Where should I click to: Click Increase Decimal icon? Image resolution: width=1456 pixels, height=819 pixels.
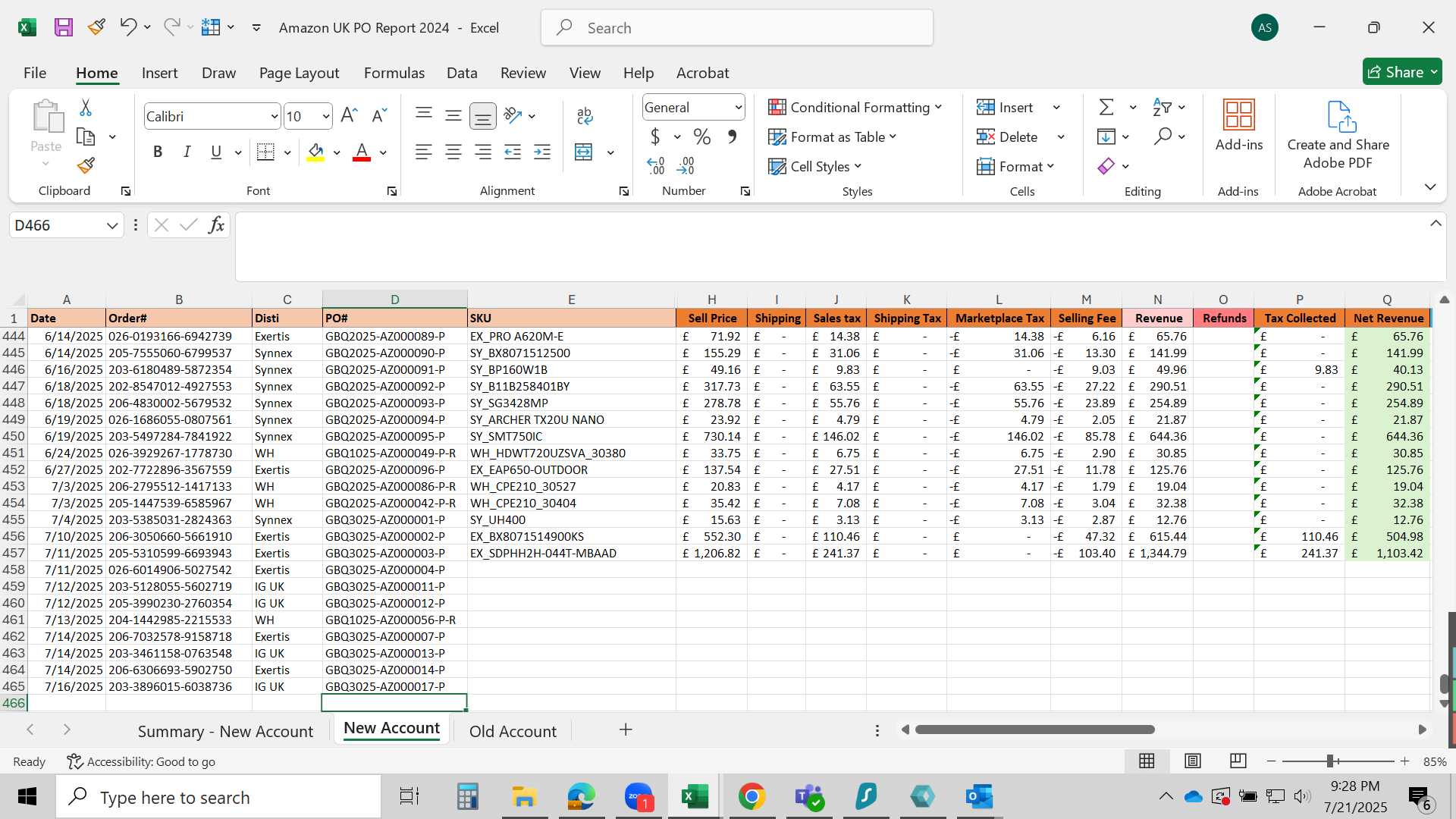coord(656,165)
